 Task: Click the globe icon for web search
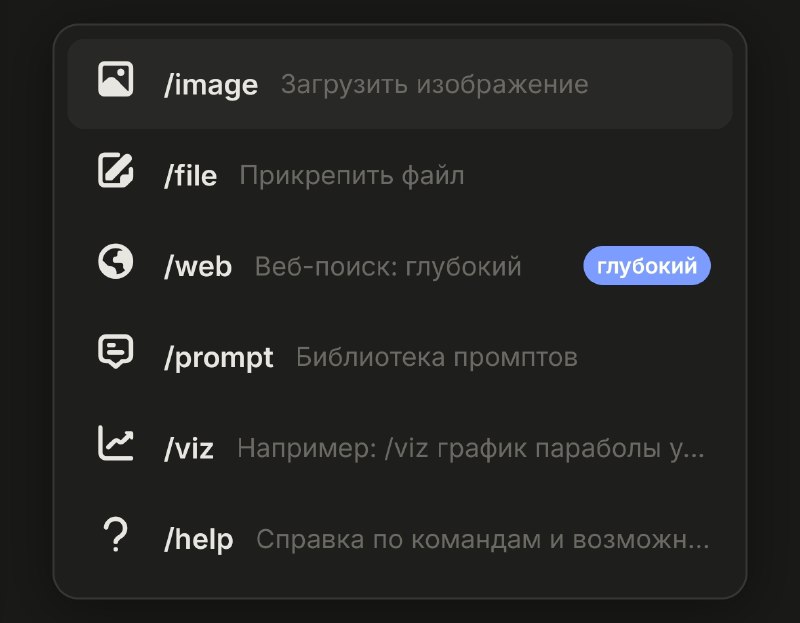116,262
